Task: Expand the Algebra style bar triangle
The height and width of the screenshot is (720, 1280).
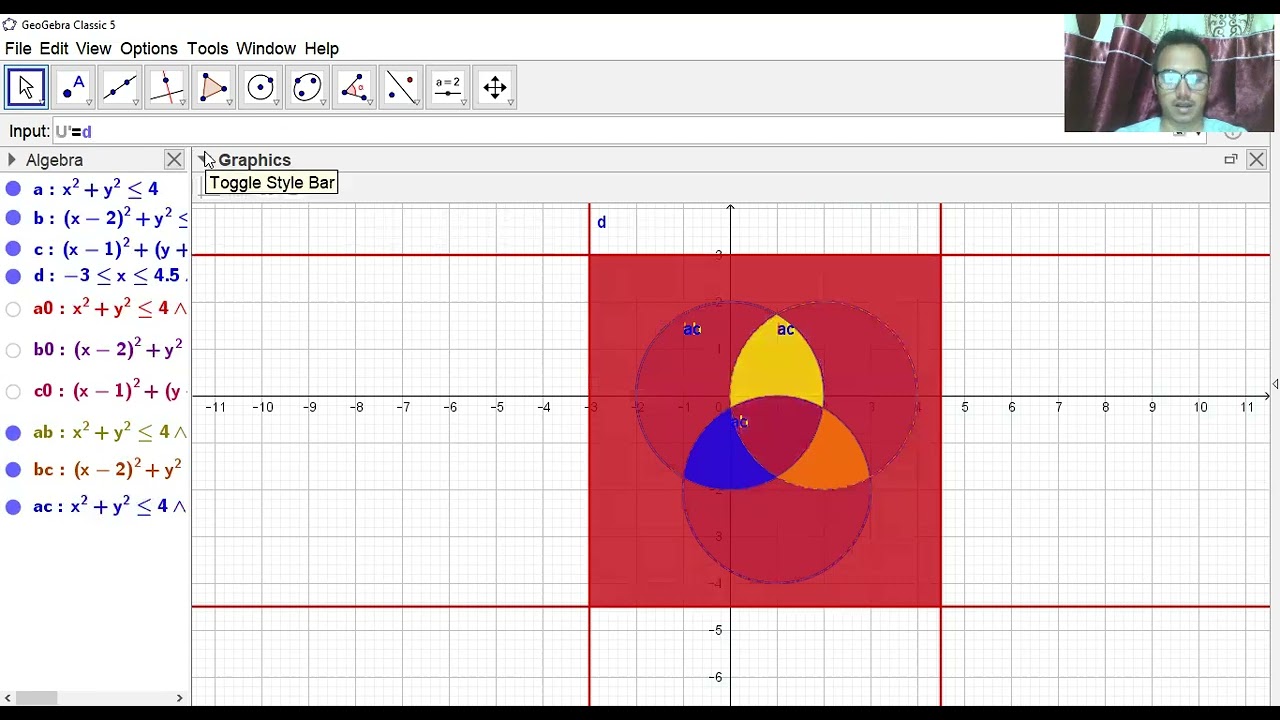Action: point(11,160)
